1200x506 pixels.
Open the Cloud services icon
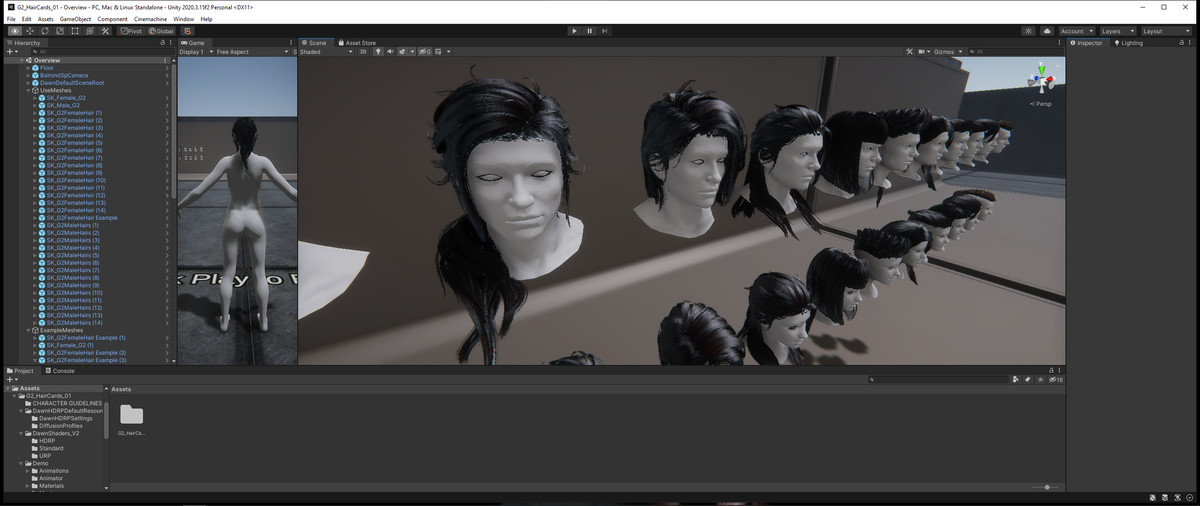pyautogui.click(x=1047, y=31)
